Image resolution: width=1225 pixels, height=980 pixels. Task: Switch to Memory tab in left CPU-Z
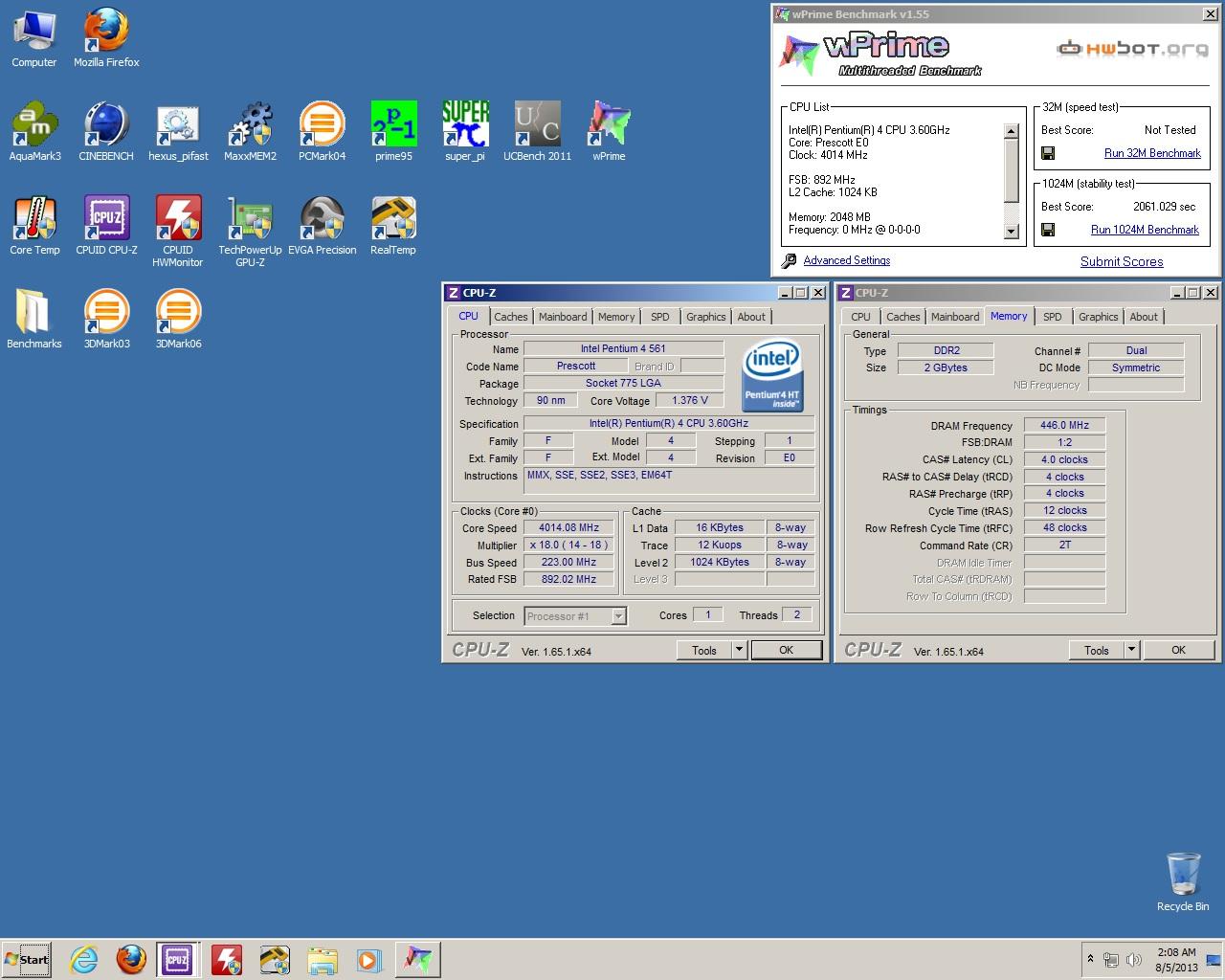(x=616, y=317)
